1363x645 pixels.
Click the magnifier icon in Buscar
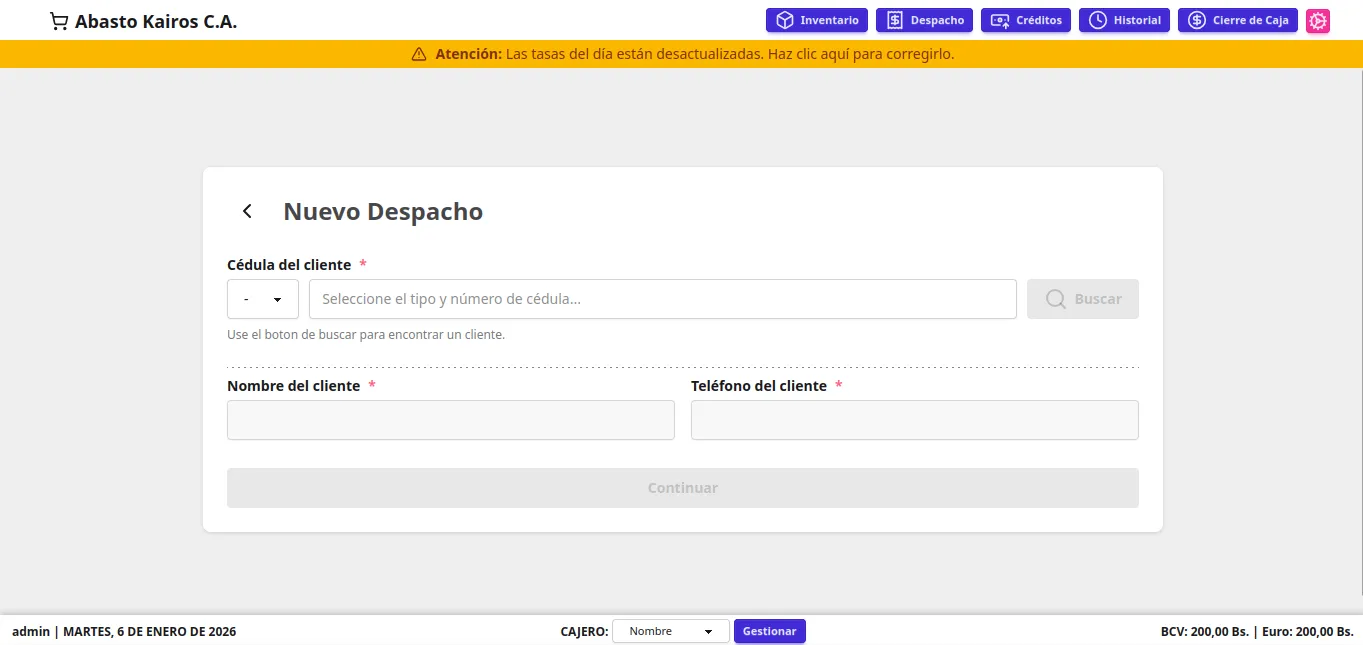[1056, 299]
